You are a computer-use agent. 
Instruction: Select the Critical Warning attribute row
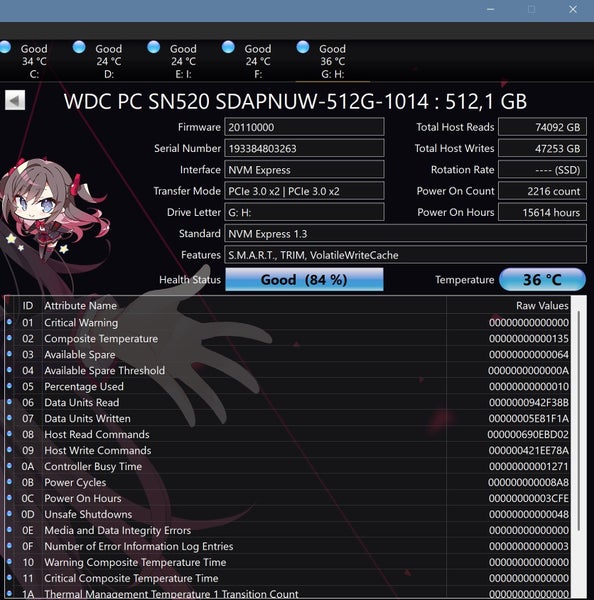pos(288,323)
